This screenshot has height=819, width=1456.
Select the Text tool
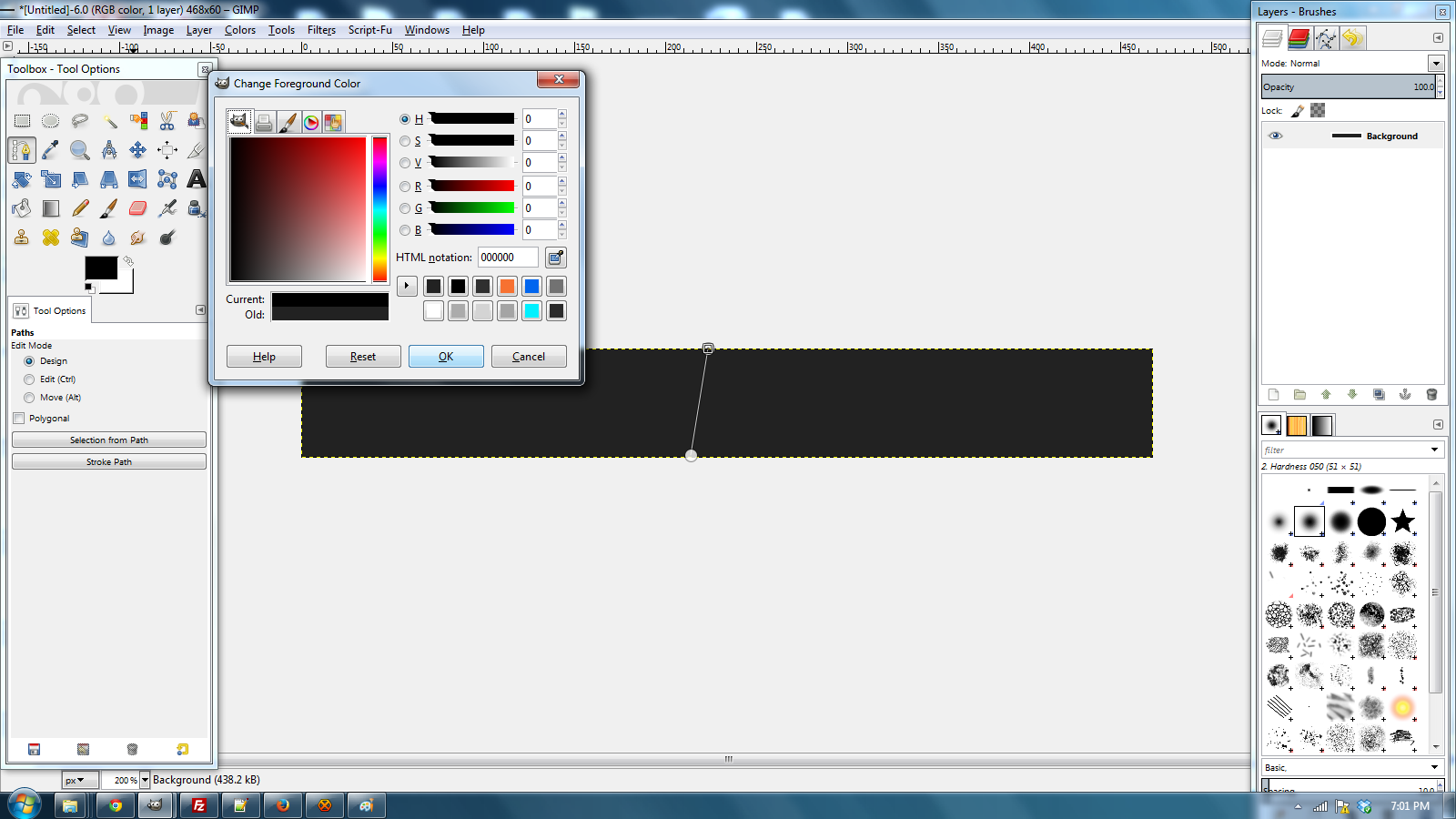tap(196, 179)
